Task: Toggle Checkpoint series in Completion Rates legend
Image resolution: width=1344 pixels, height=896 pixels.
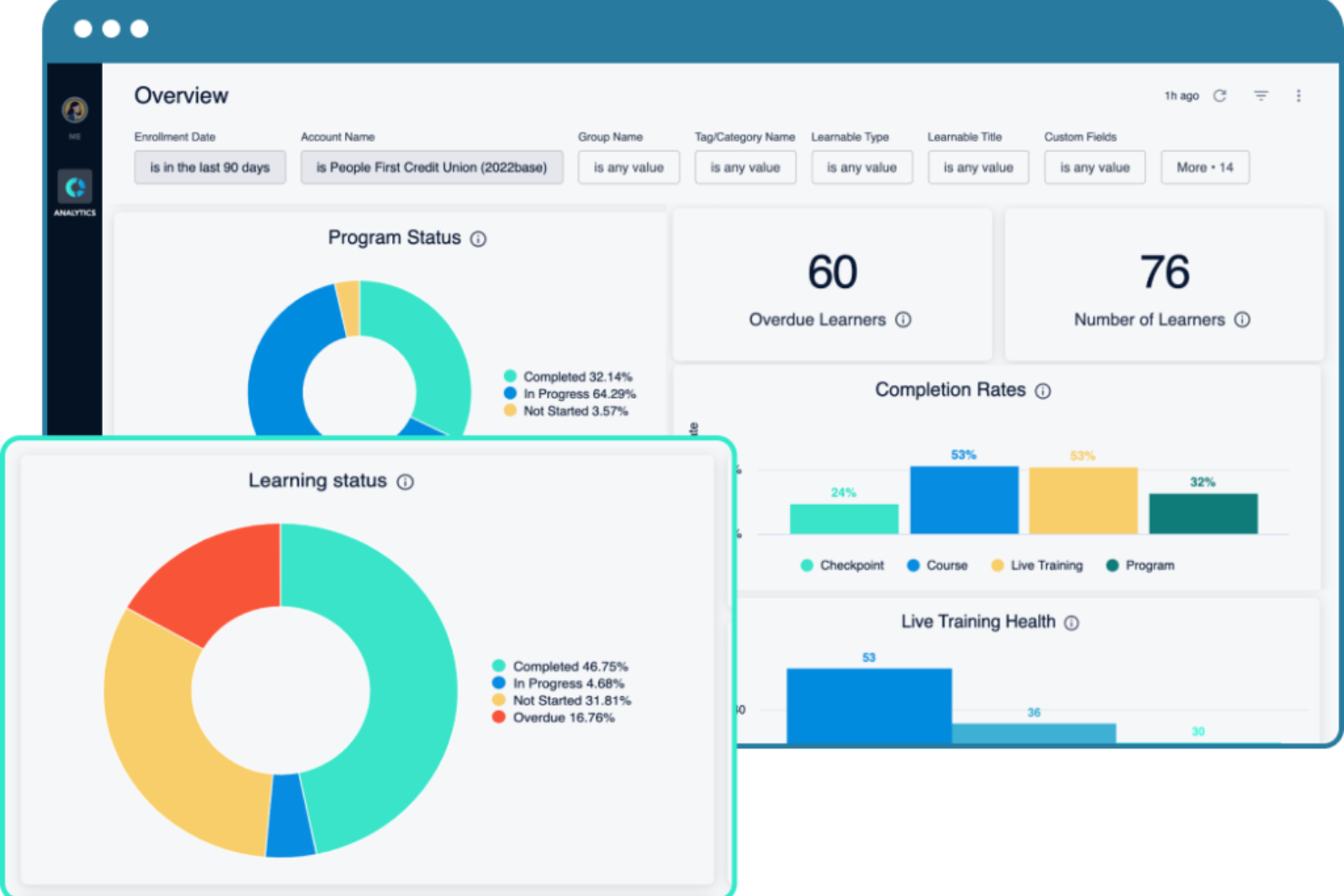Action: [842, 566]
